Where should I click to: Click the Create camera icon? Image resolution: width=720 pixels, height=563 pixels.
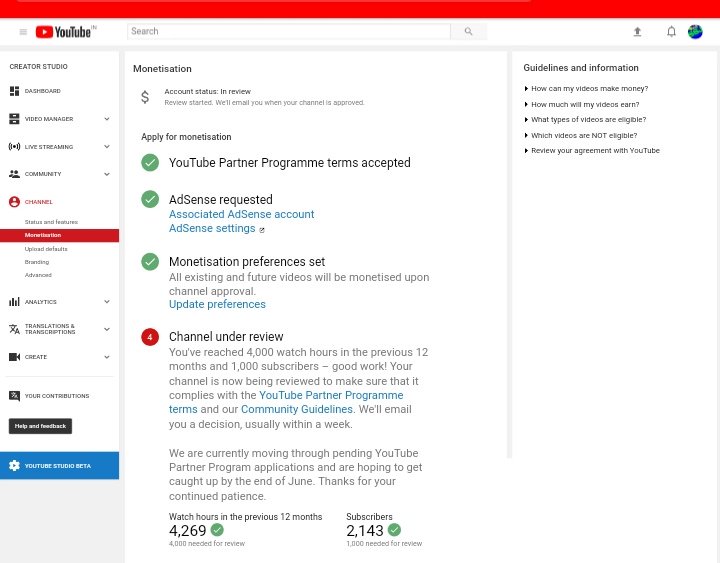point(14,357)
